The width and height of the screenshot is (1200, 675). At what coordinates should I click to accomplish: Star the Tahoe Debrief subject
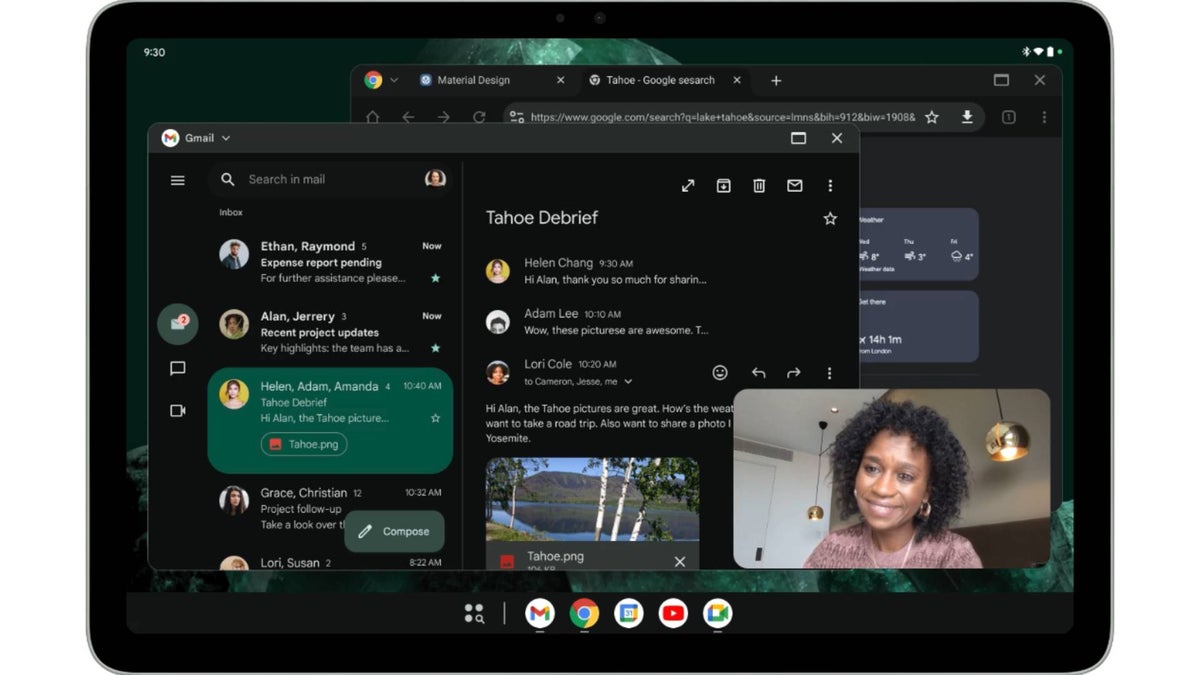pyautogui.click(x=830, y=218)
